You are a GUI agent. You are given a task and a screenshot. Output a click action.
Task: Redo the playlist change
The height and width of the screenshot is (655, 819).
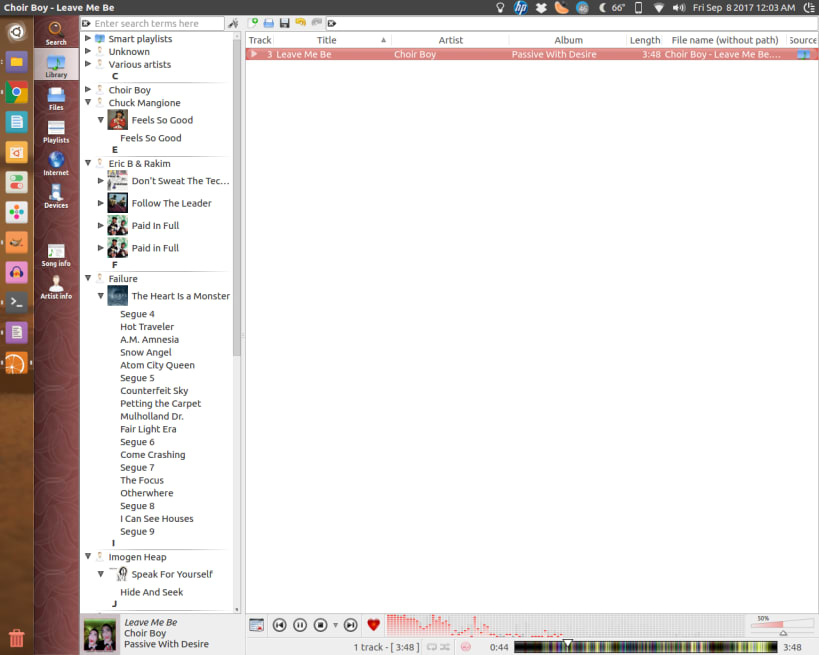[x=316, y=23]
